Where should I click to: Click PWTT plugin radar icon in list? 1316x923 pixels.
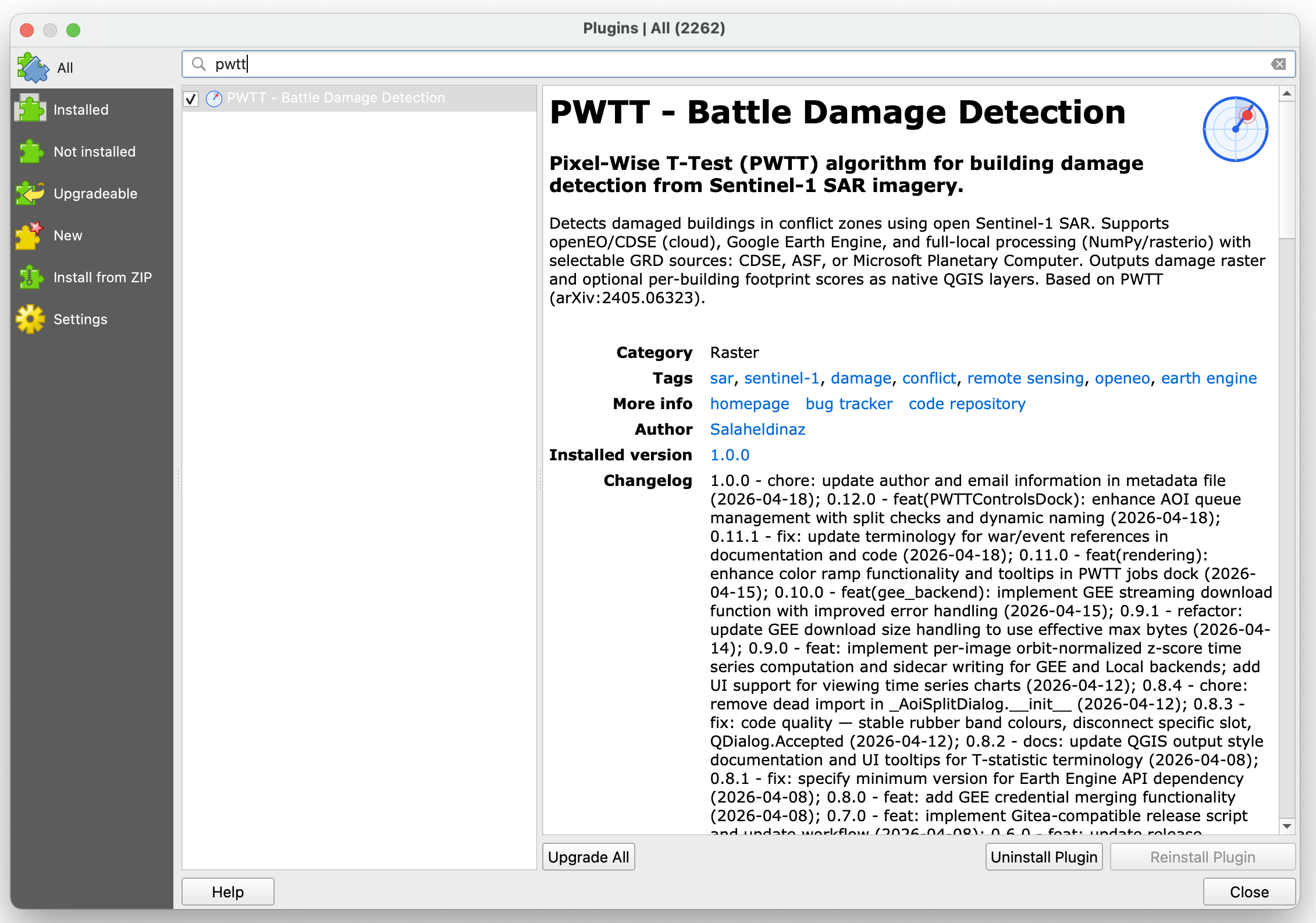pyautogui.click(x=214, y=98)
